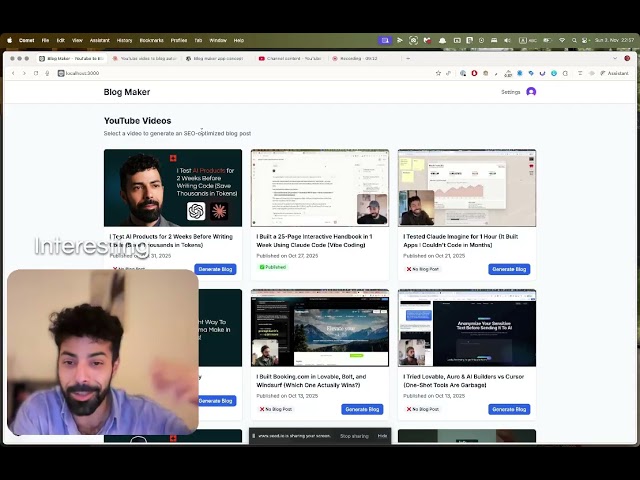Click the notification bell menu bar icon
This screenshot has width=640, height=480.
(442, 40)
